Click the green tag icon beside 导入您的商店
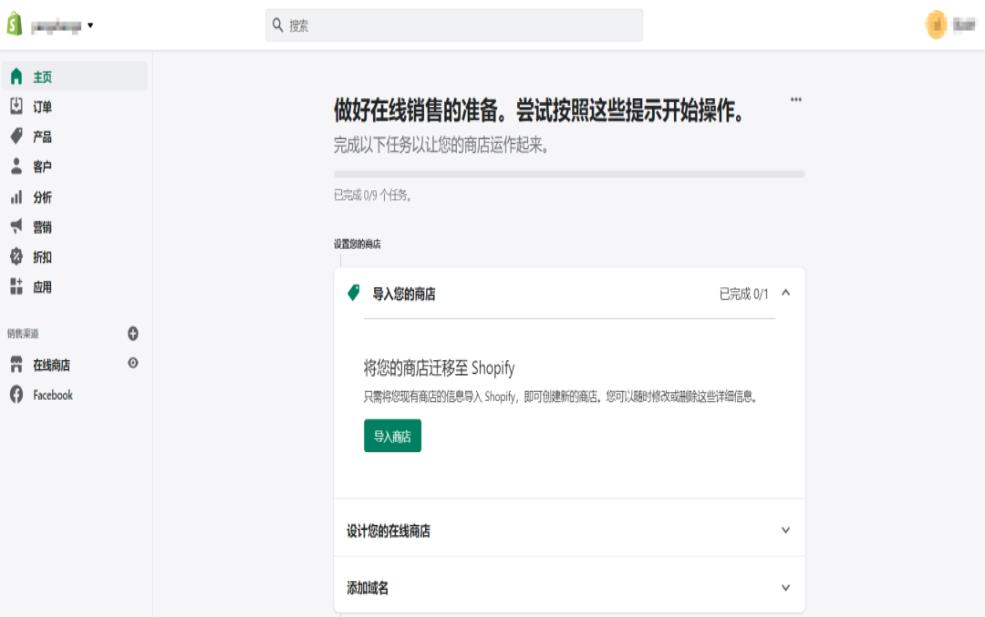 click(x=354, y=293)
